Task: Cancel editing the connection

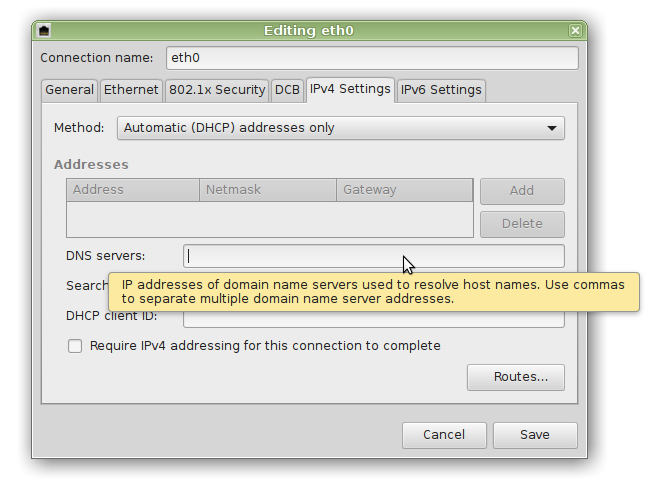Action: point(444,435)
